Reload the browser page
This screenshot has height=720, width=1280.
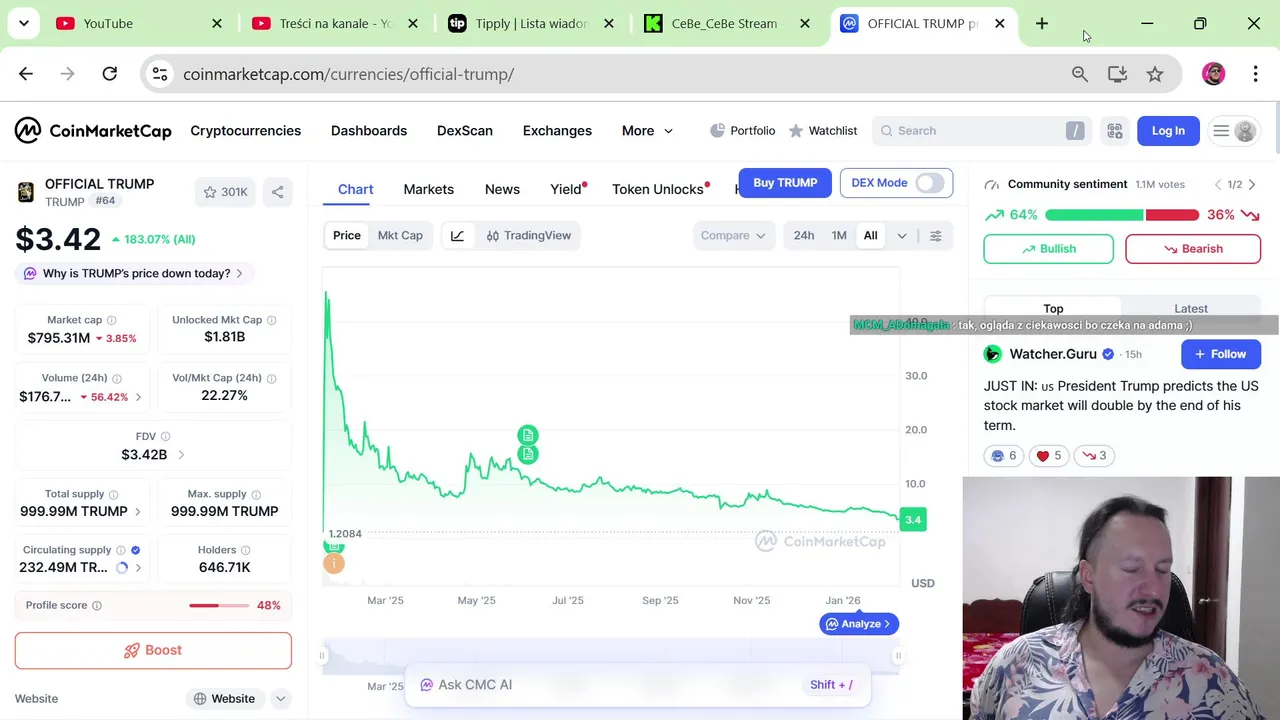click(x=110, y=74)
